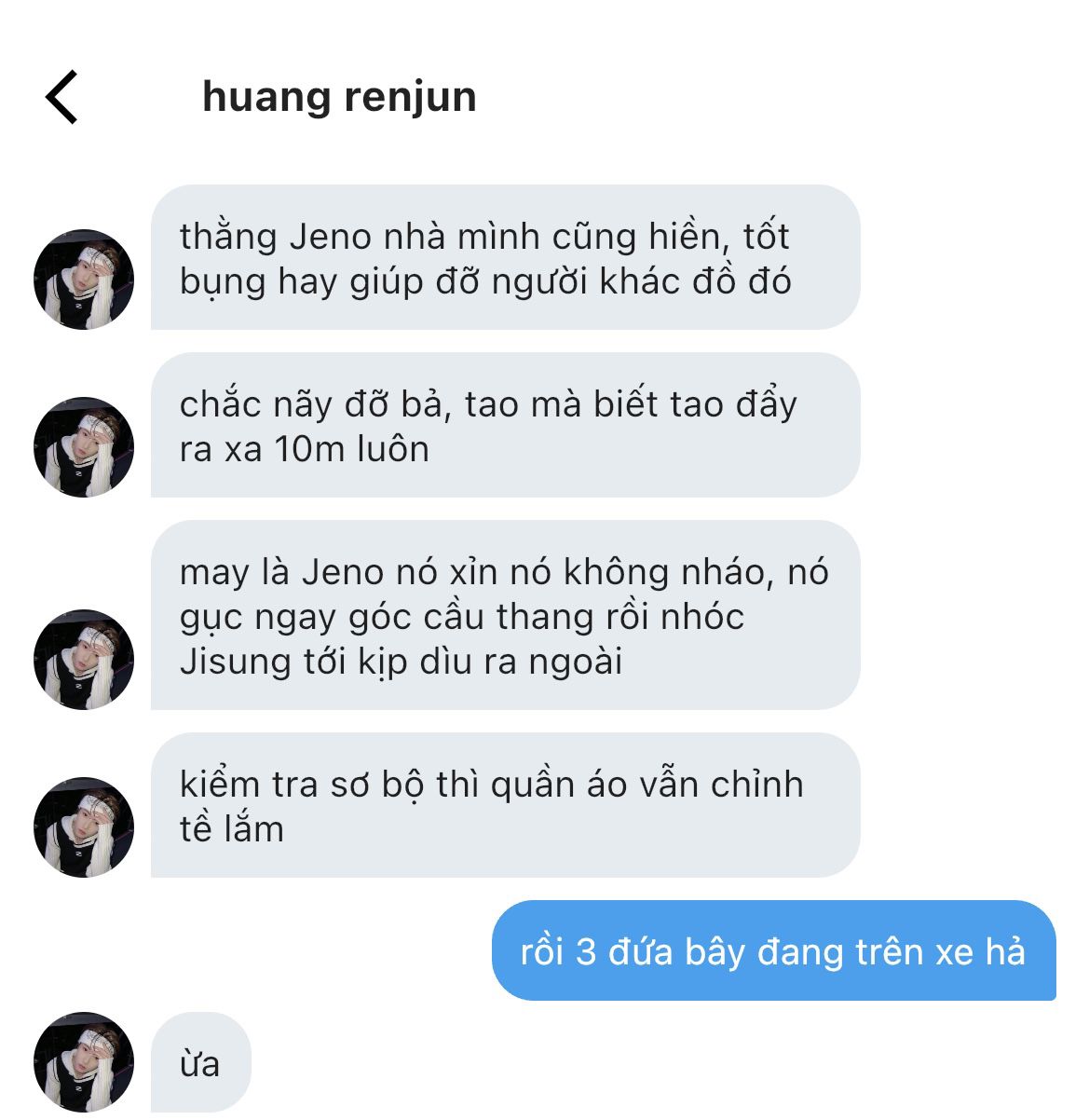Tap avatar beside the 'kiểm tra sơ bộ' message
This screenshot has width=1089, height=1120.
click(84, 827)
